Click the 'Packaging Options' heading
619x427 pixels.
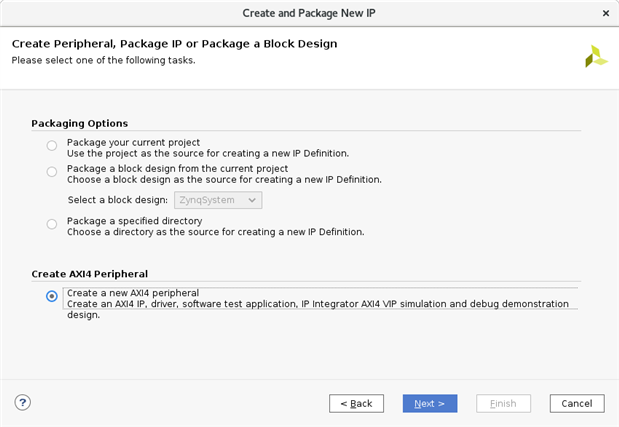[x=80, y=124]
